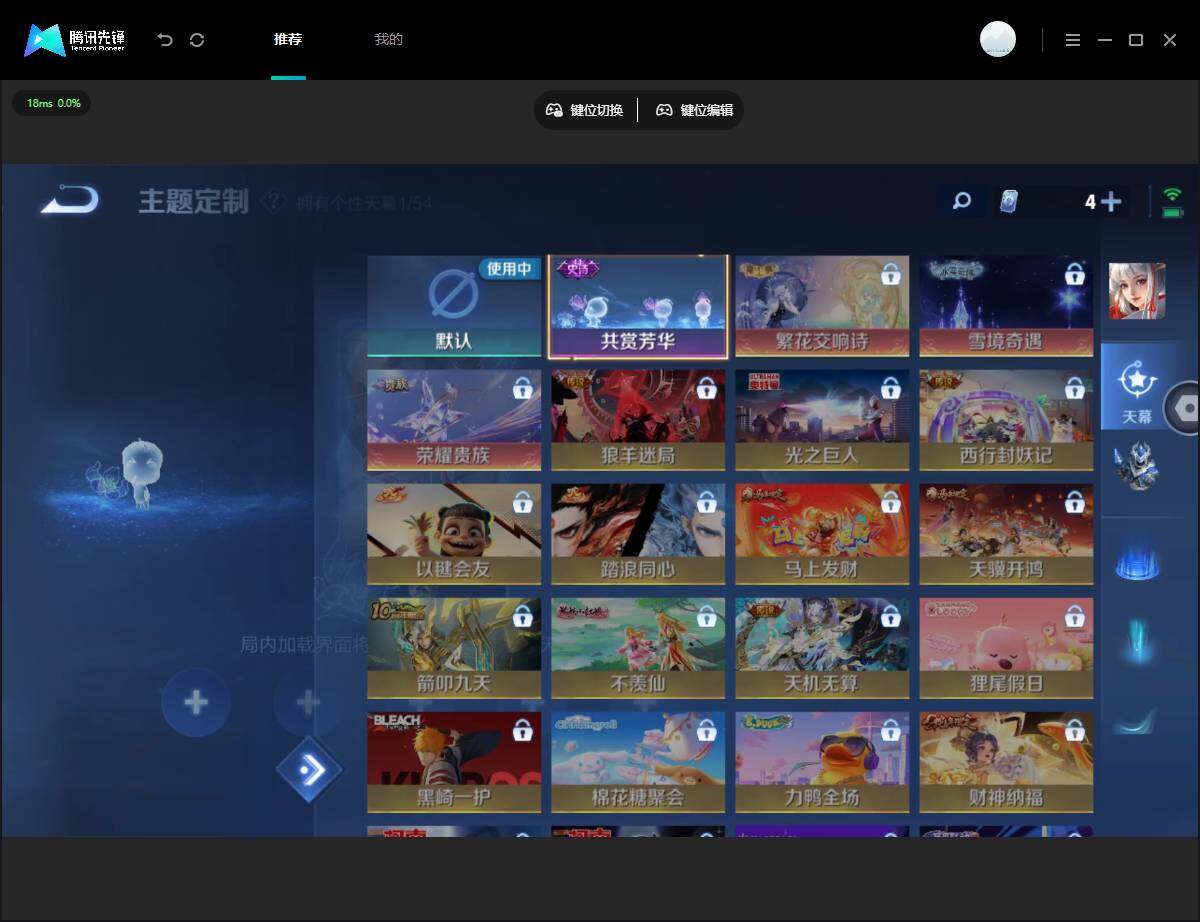1200x922 pixels.
Task: Expand panel with the diamond arrow
Action: coord(309,769)
